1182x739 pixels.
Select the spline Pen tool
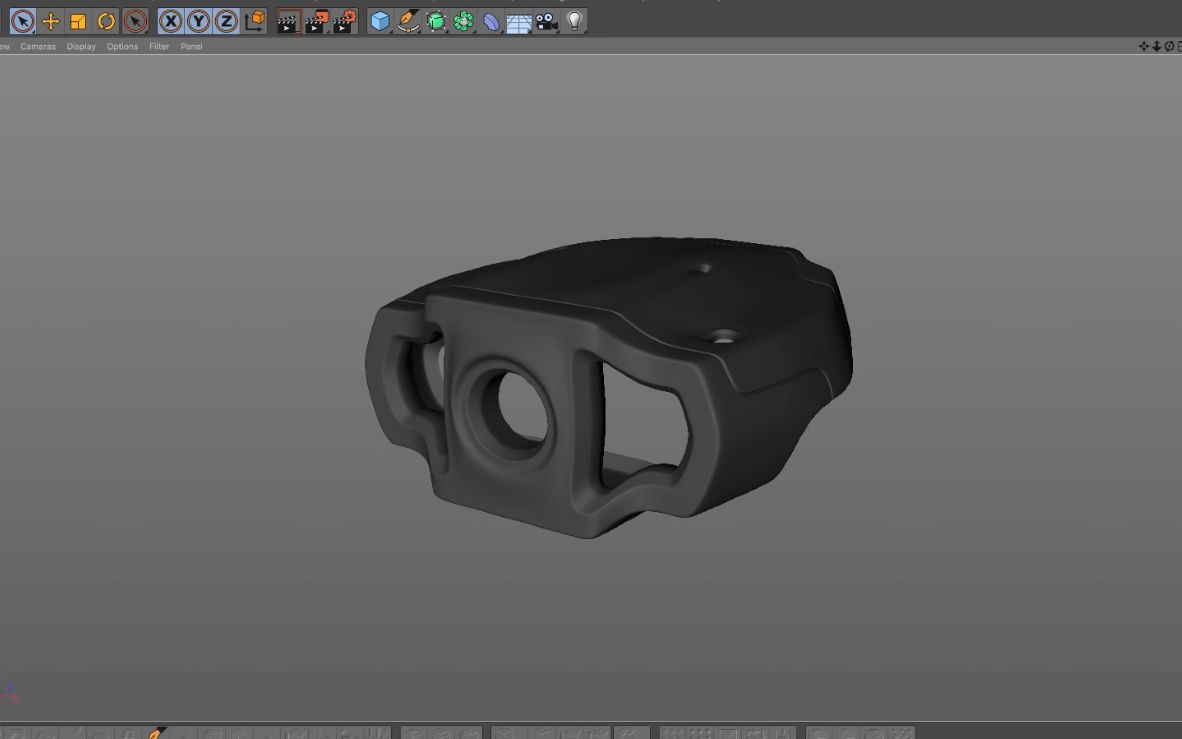(x=409, y=20)
